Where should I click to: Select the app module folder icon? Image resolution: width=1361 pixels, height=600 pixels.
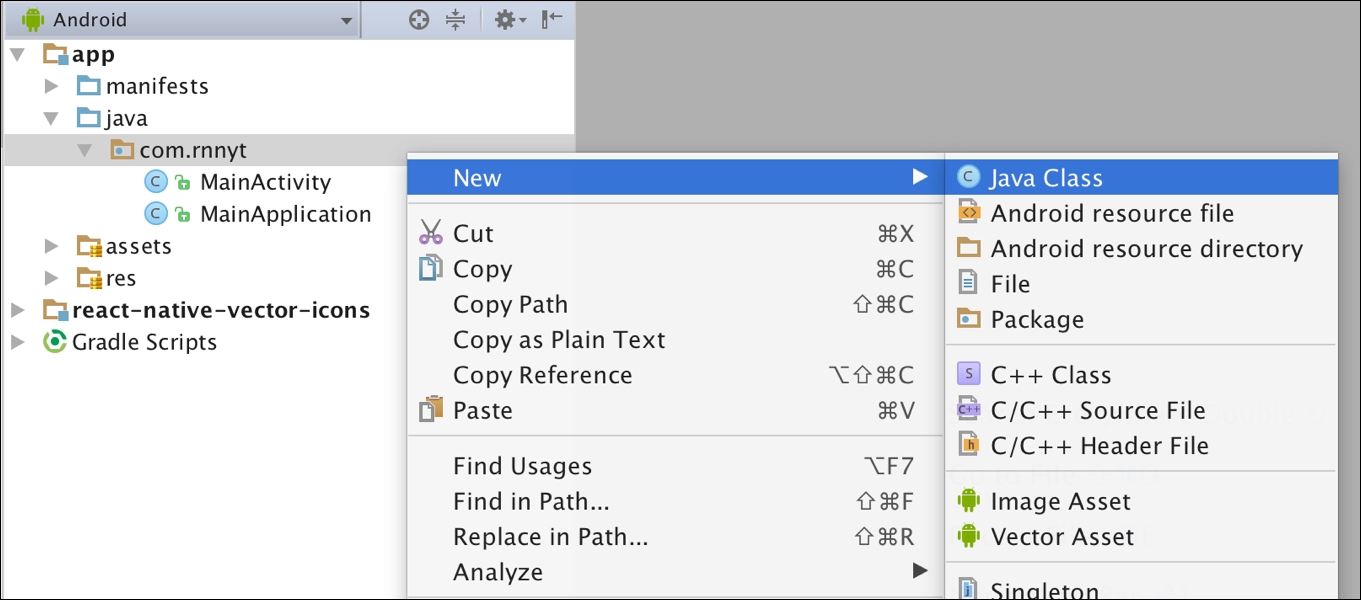tap(56, 54)
